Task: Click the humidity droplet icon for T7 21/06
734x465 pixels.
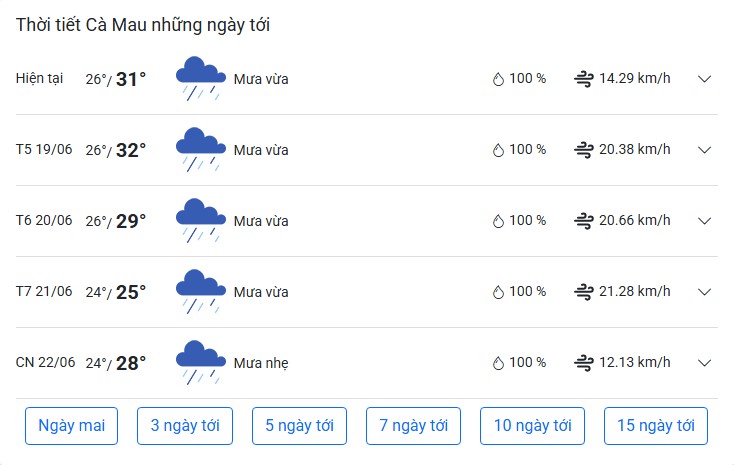Action: pos(498,292)
